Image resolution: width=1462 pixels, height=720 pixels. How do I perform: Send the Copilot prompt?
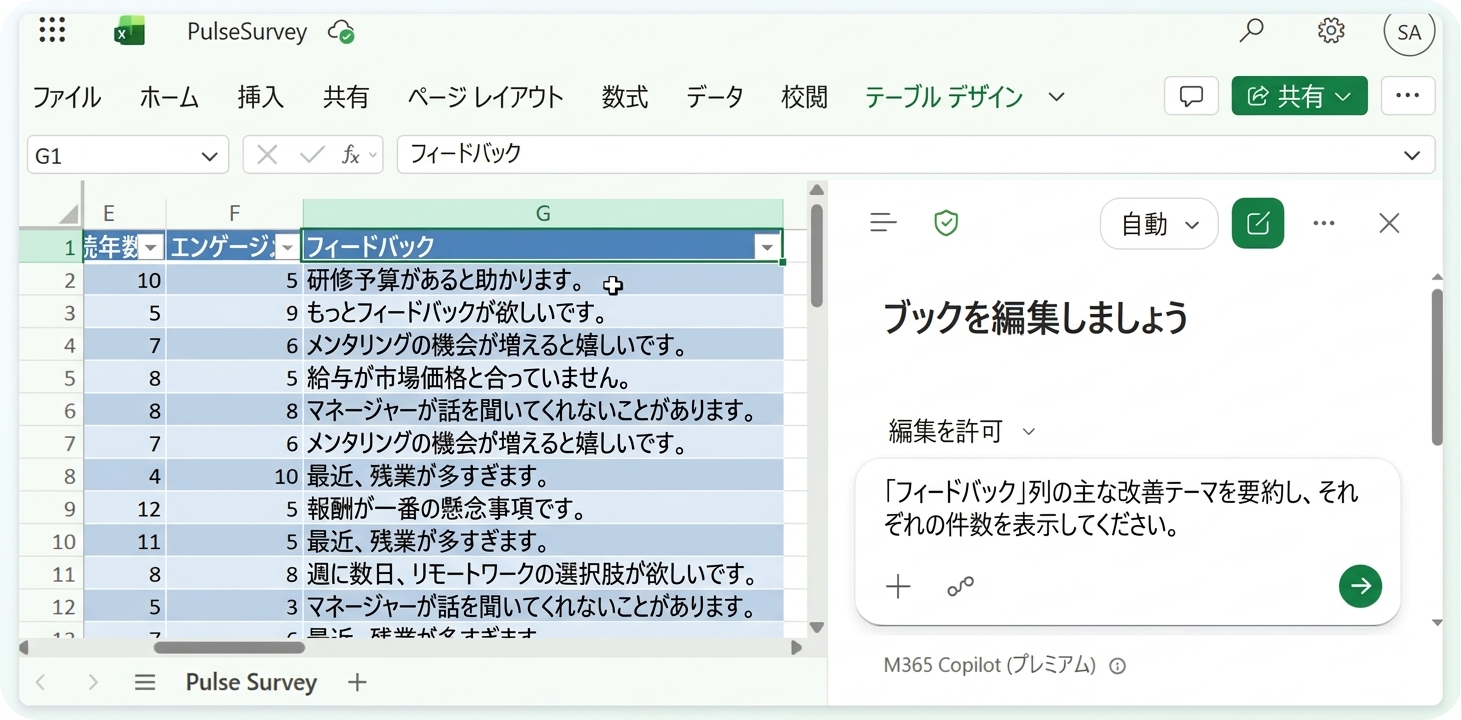point(1360,586)
